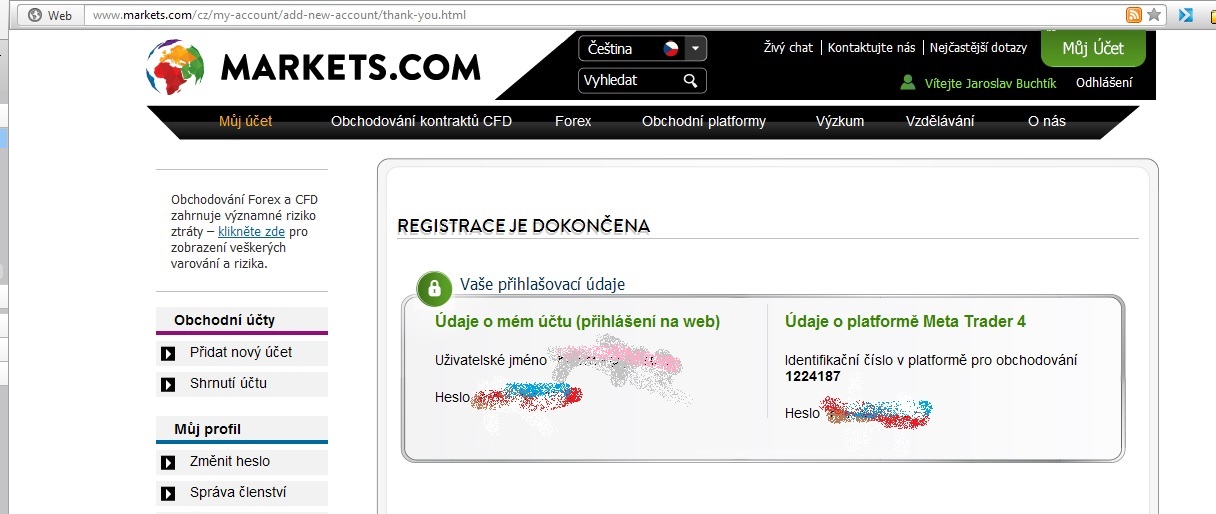1216x514 pixels.
Task: Click the Czech flag icon
Action: coord(670,48)
